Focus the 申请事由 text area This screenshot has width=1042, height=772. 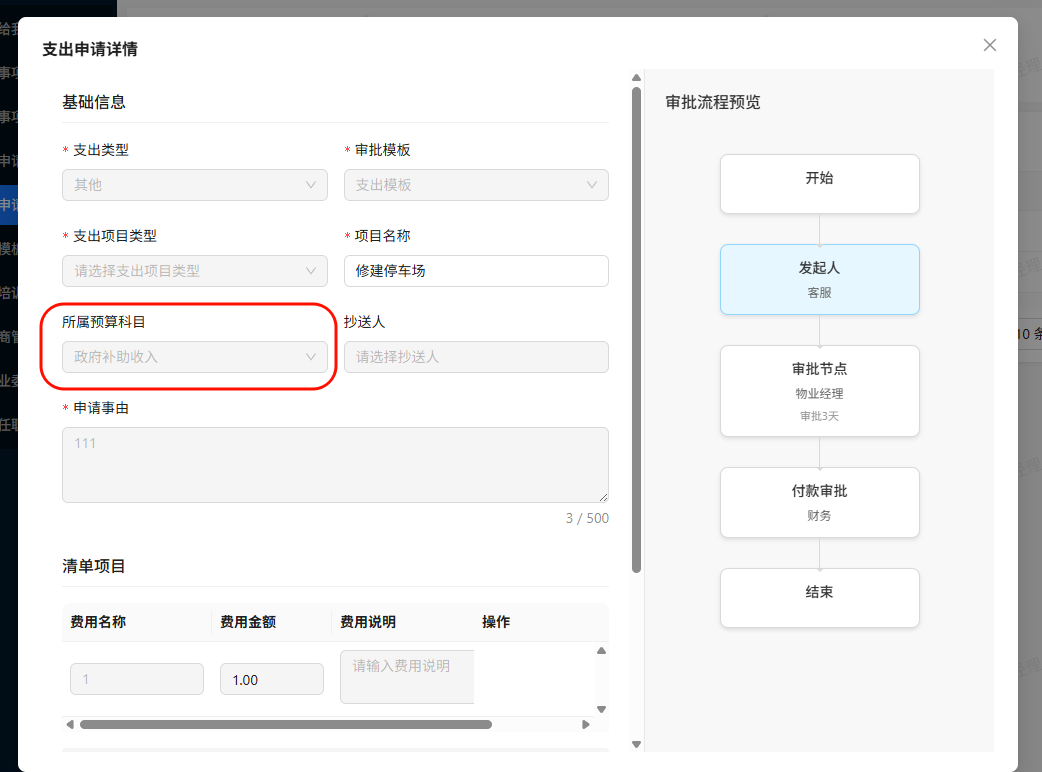coord(335,464)
